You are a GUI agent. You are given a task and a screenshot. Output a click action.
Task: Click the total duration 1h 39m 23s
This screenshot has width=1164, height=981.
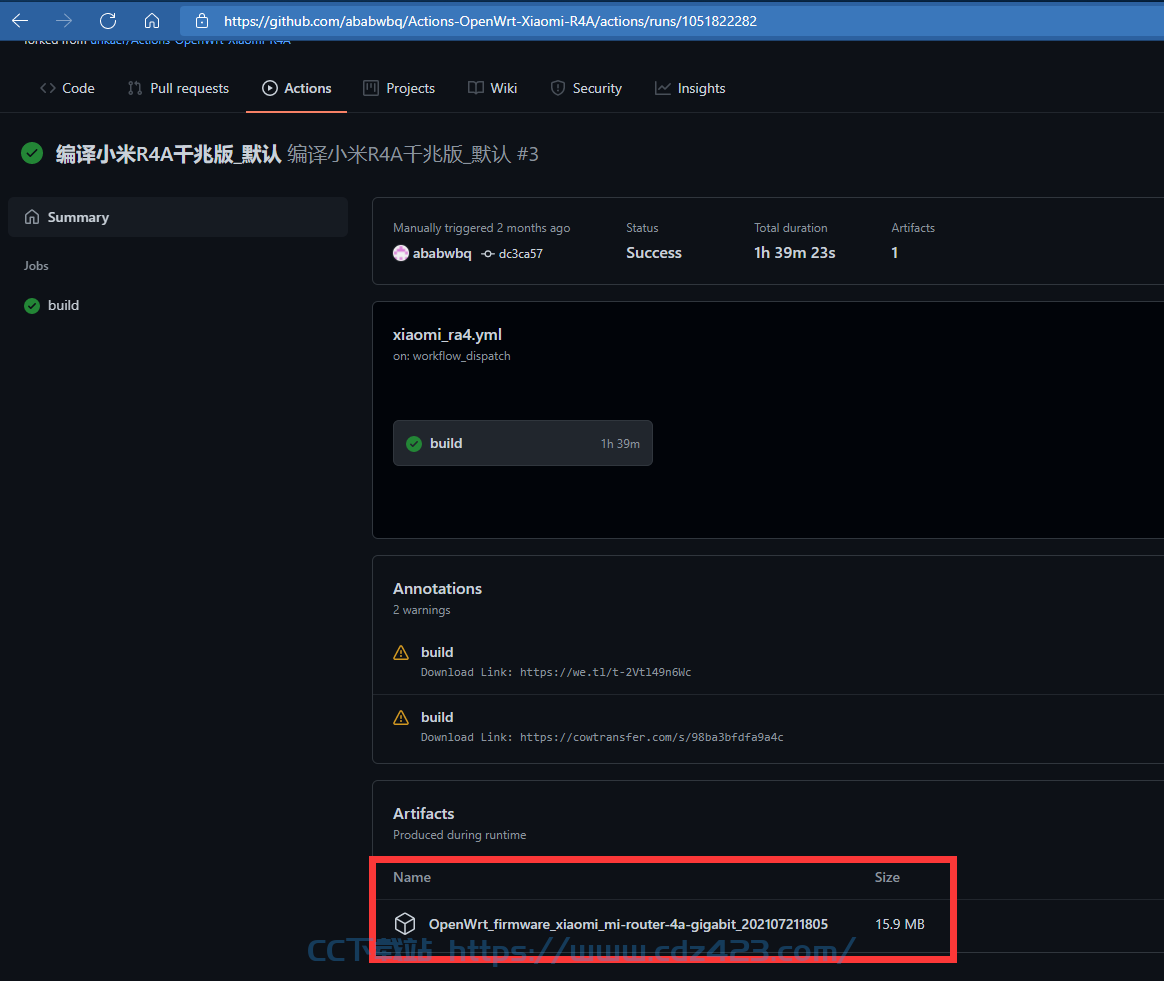[794, 253]
